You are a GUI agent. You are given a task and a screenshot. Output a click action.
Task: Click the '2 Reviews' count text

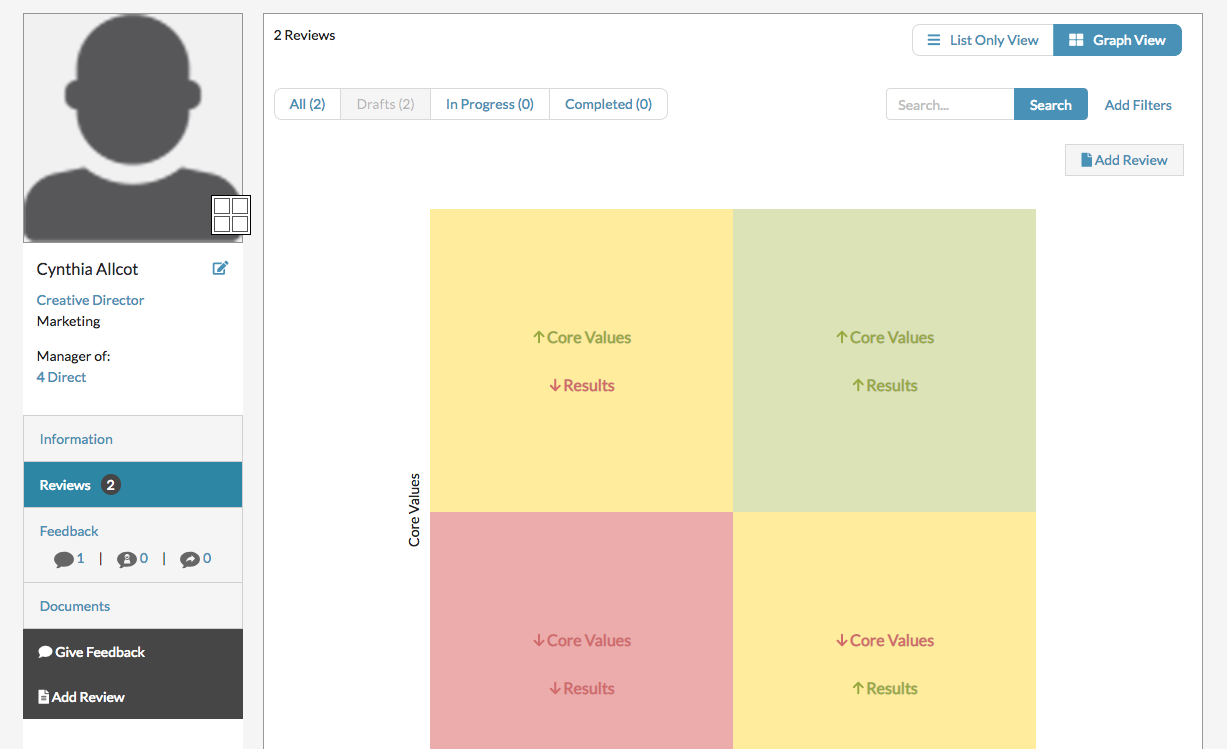click(x=304, y=35)
